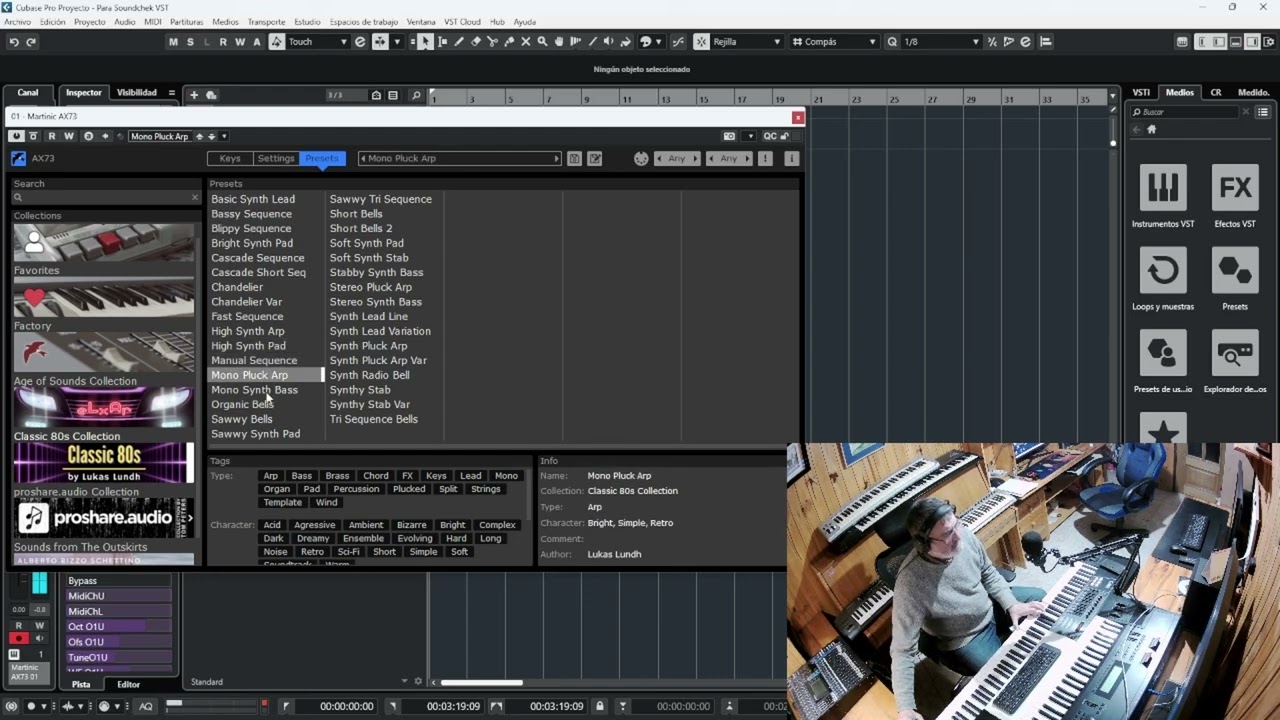The width and height of the screenshot is (1280, 720).
Task: Undo the last action in Cubase
Action: 14,42
